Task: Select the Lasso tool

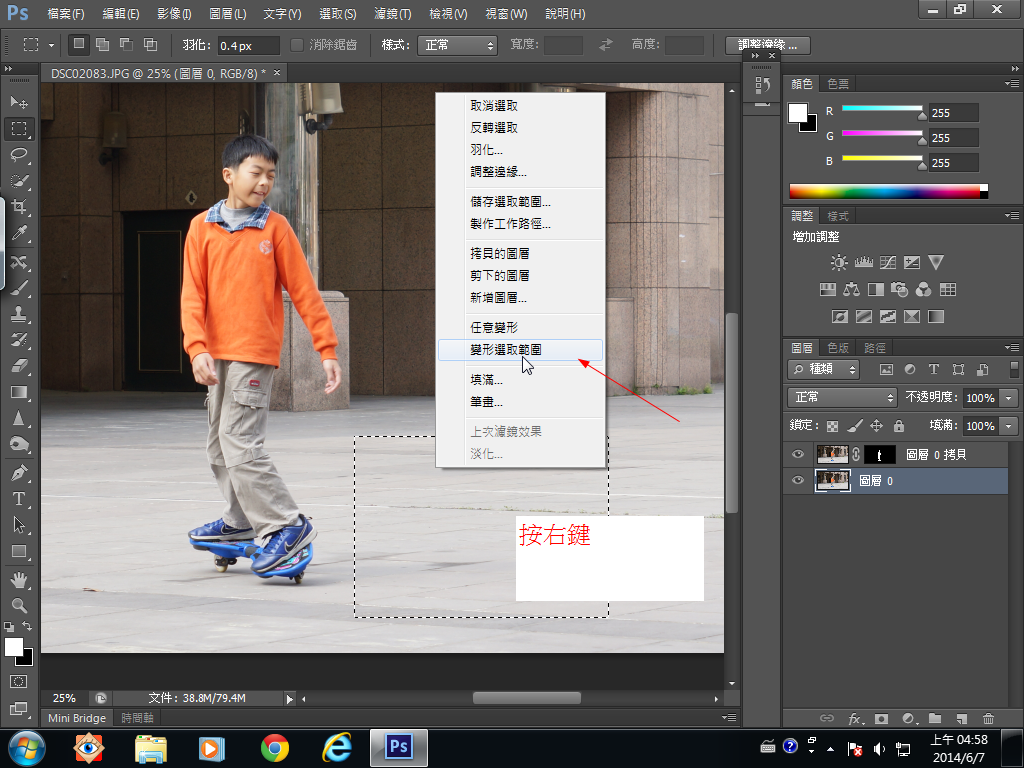Action: pos(19,155)
